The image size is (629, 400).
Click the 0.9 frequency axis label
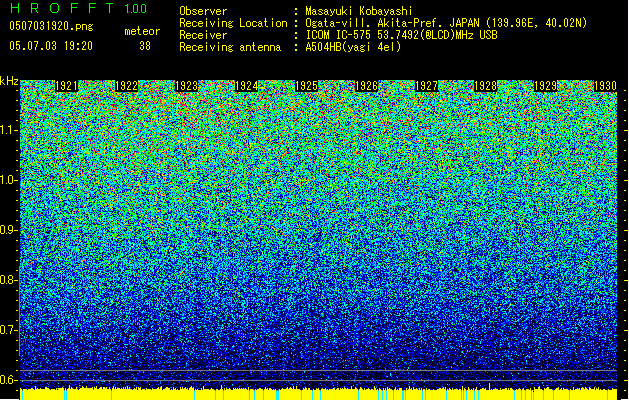point(8,230)
